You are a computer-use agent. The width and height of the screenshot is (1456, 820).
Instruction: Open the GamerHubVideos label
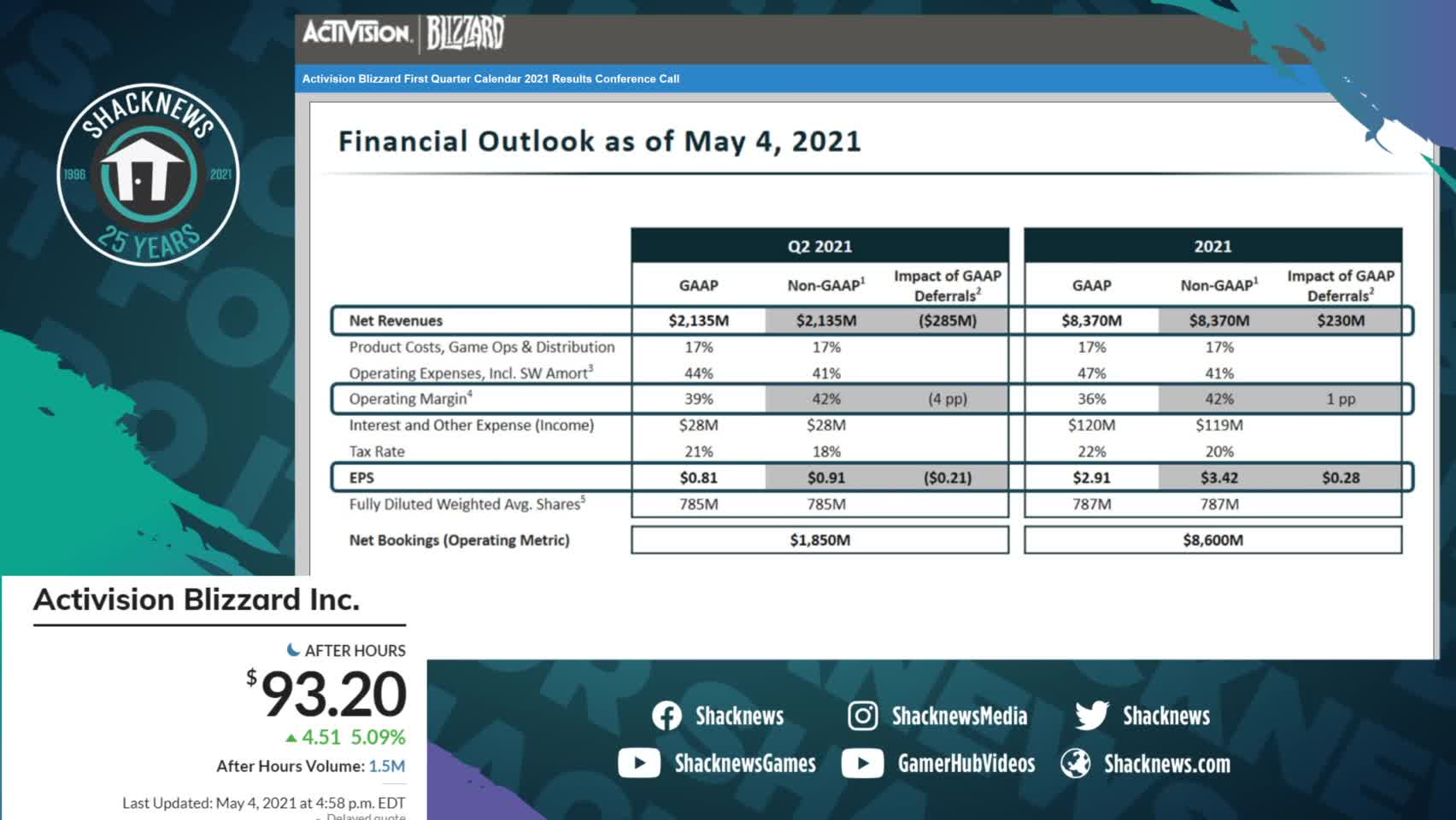pos(966,763)
